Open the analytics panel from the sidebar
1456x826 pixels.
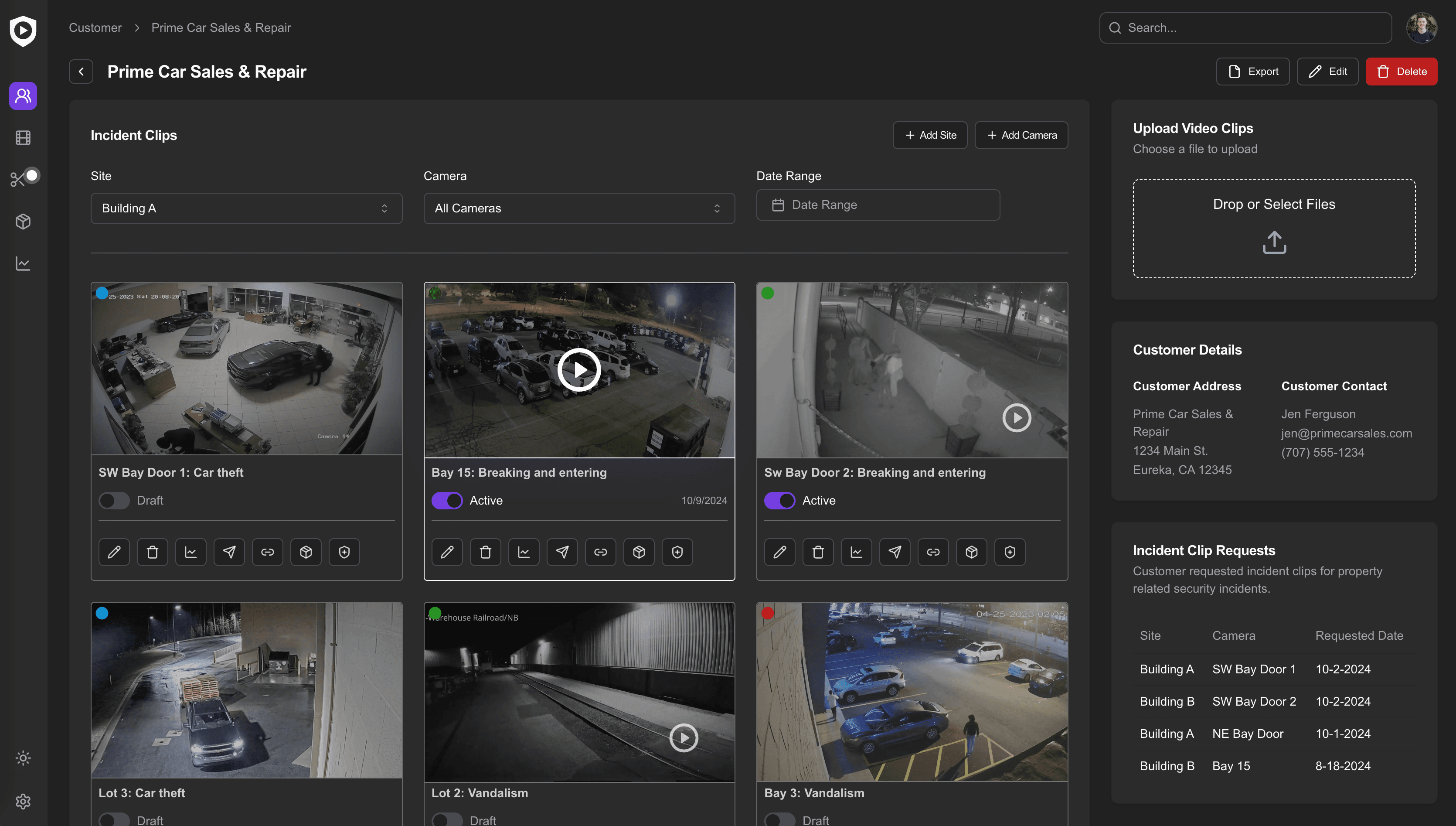pos(23,263)
